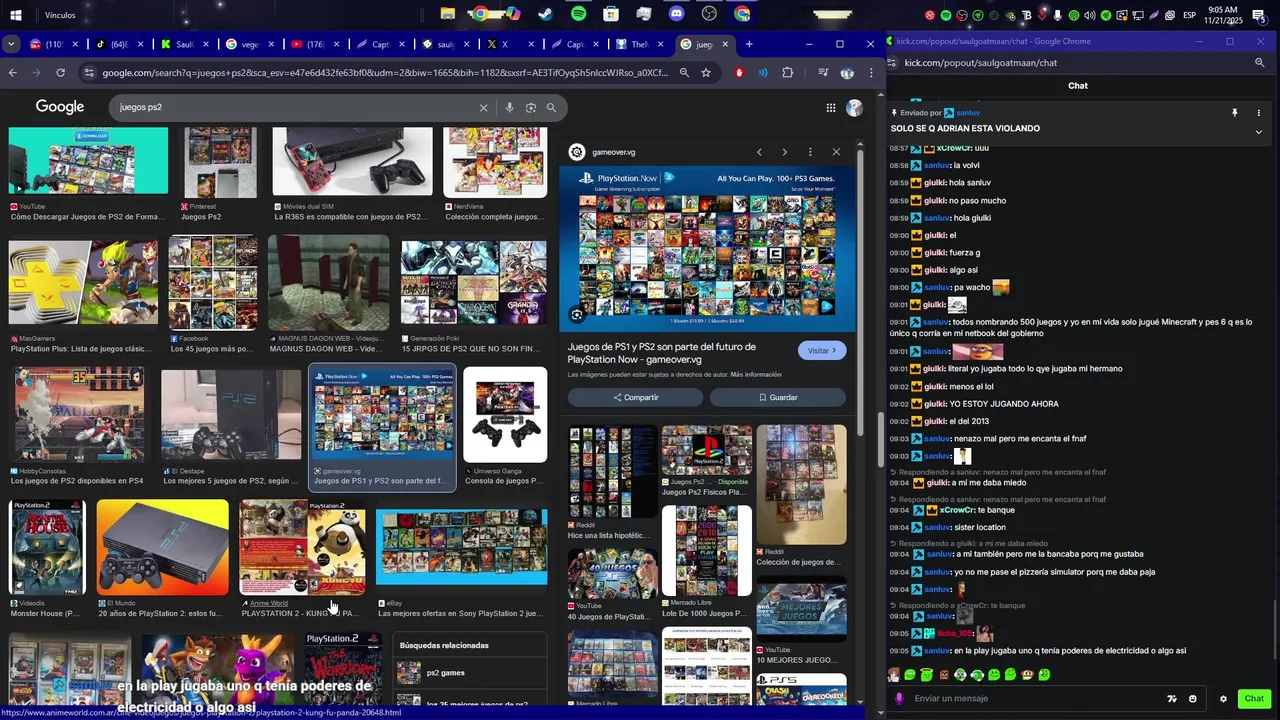1280x720 pixels.
Task: Open the ESP language indicator in tray
Action: 1189,15
